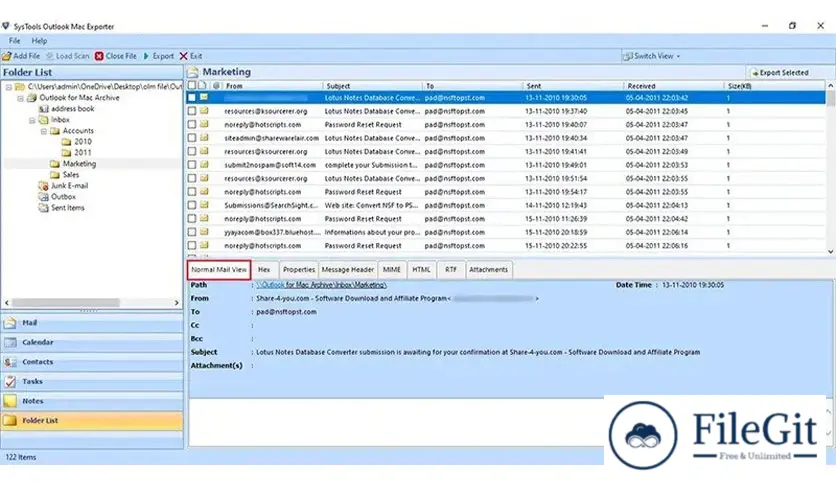Viewport: 836px width, 484px height.
Task: Click the Mail pane icon
Action: (x=10, y=322)
